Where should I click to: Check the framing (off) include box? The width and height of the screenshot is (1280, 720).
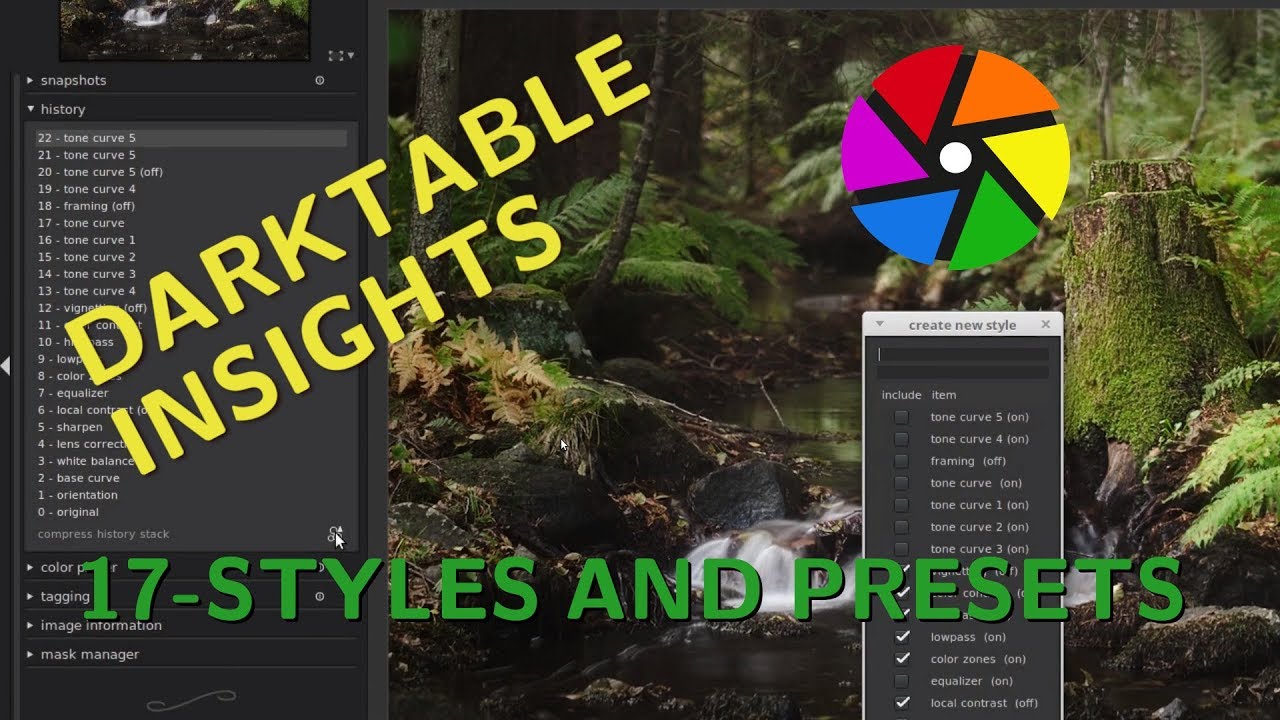coord(902,461)
